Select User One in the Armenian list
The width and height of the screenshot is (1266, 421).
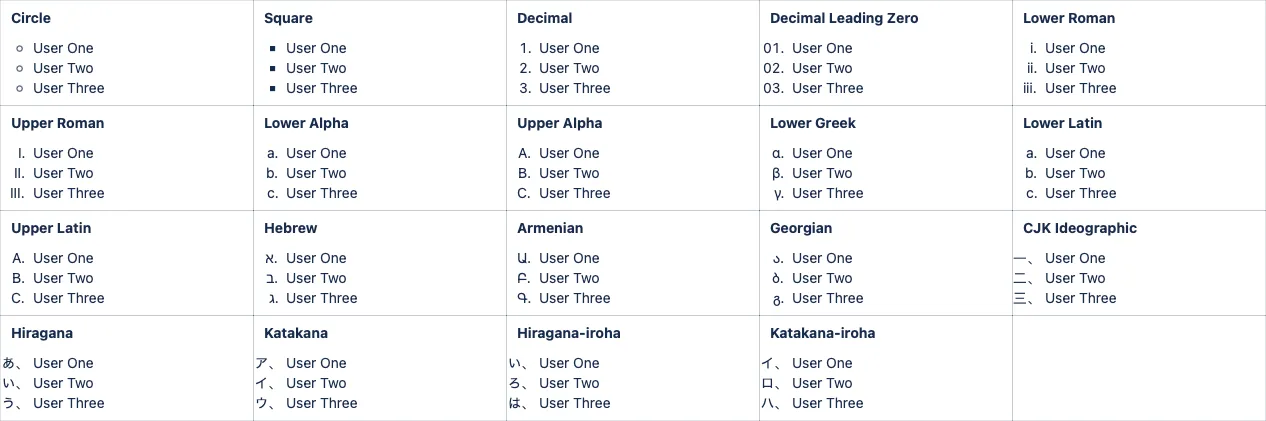click(x=569, y=258)
